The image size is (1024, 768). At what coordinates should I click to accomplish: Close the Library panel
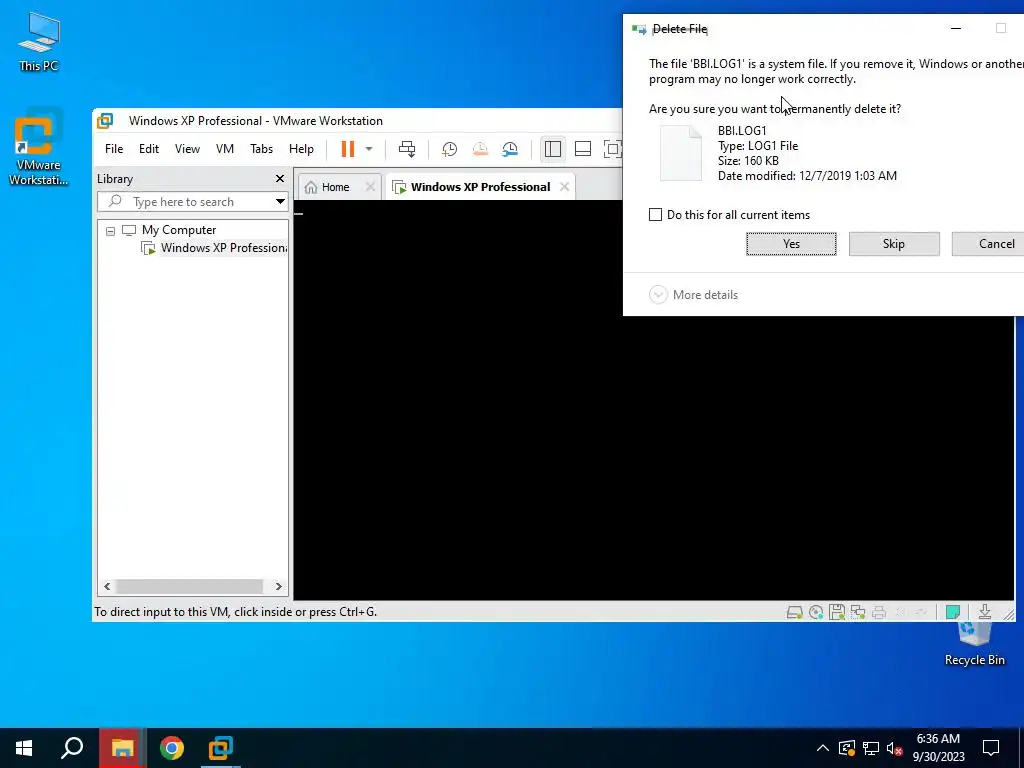(x=280, y=178)
